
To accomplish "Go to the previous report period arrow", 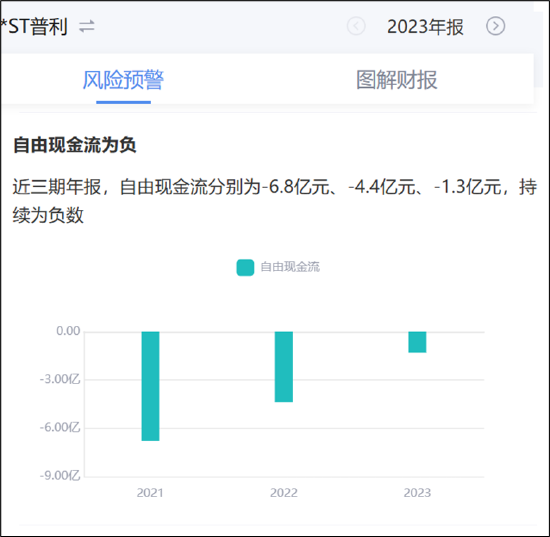I will (x=356, y=26).
